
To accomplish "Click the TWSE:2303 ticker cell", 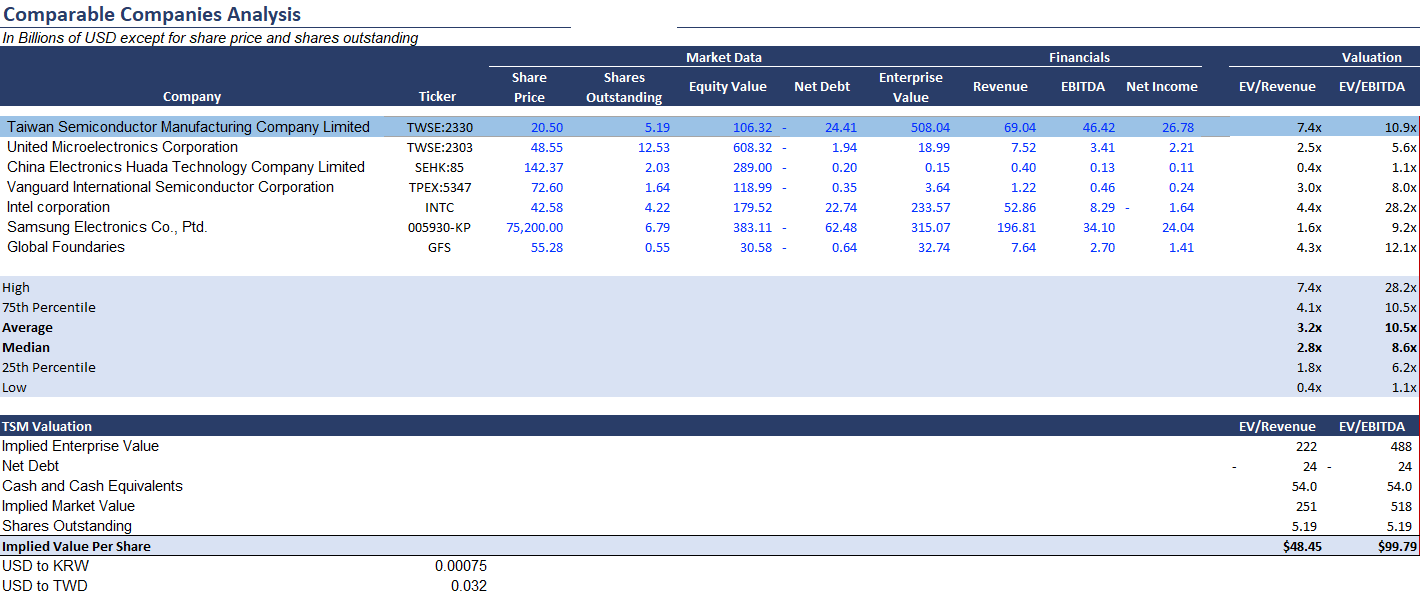I will click(437, 147).
